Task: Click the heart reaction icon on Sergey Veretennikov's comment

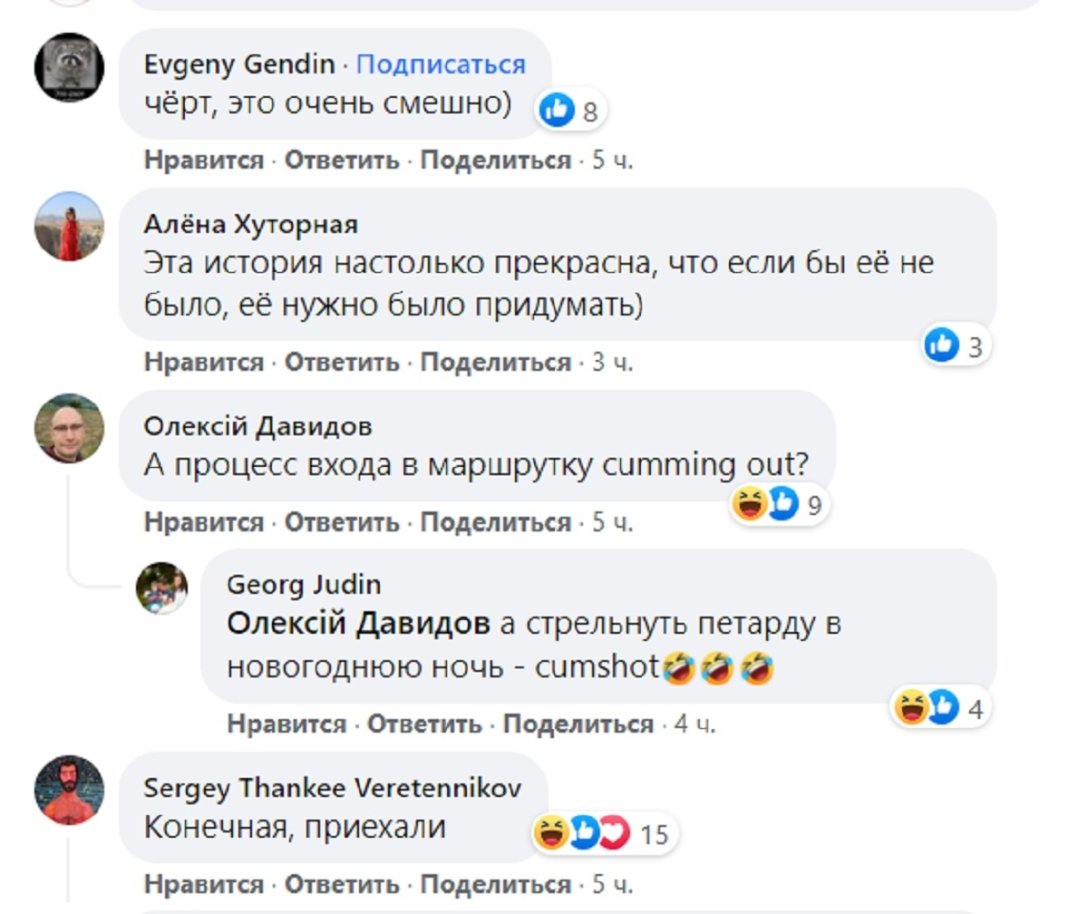Action: tap(612, 829)
